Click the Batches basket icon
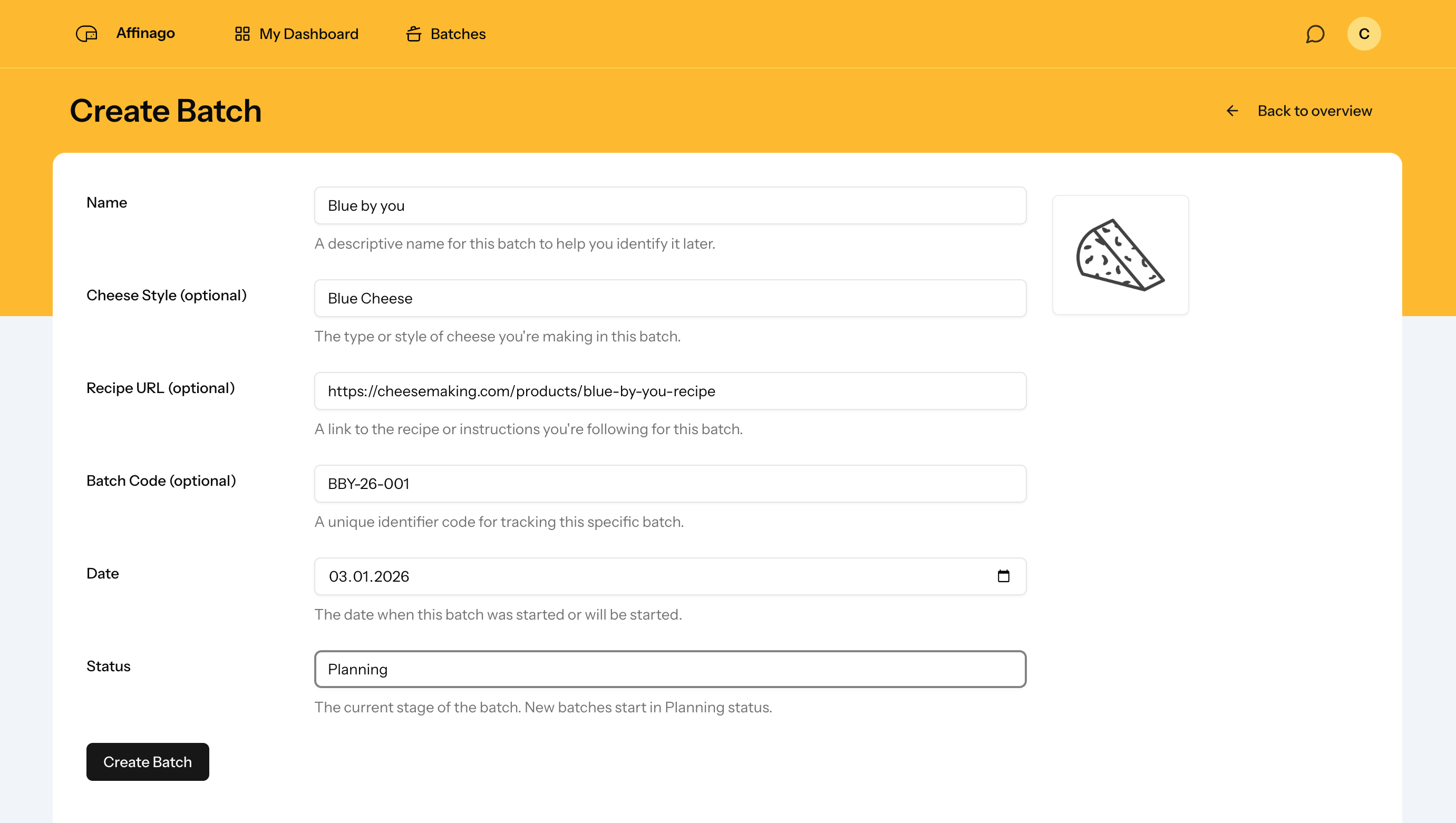 (414, 34)
